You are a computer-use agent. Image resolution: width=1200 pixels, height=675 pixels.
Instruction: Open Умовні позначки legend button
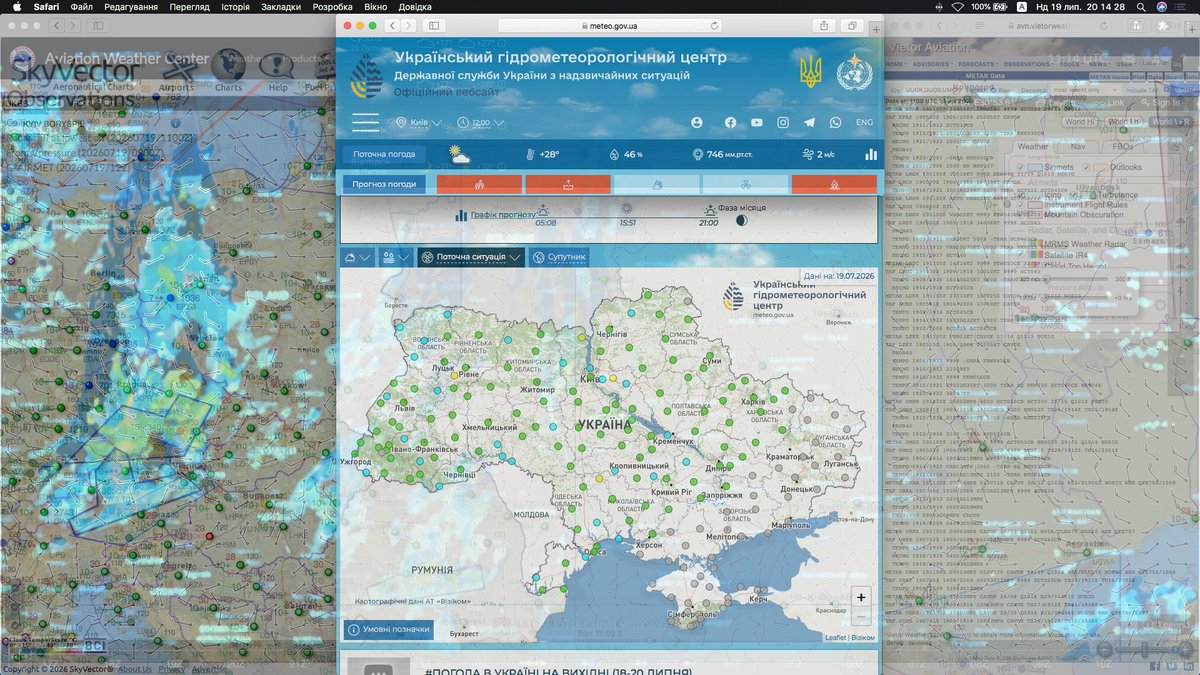click(x=390, y=630)
